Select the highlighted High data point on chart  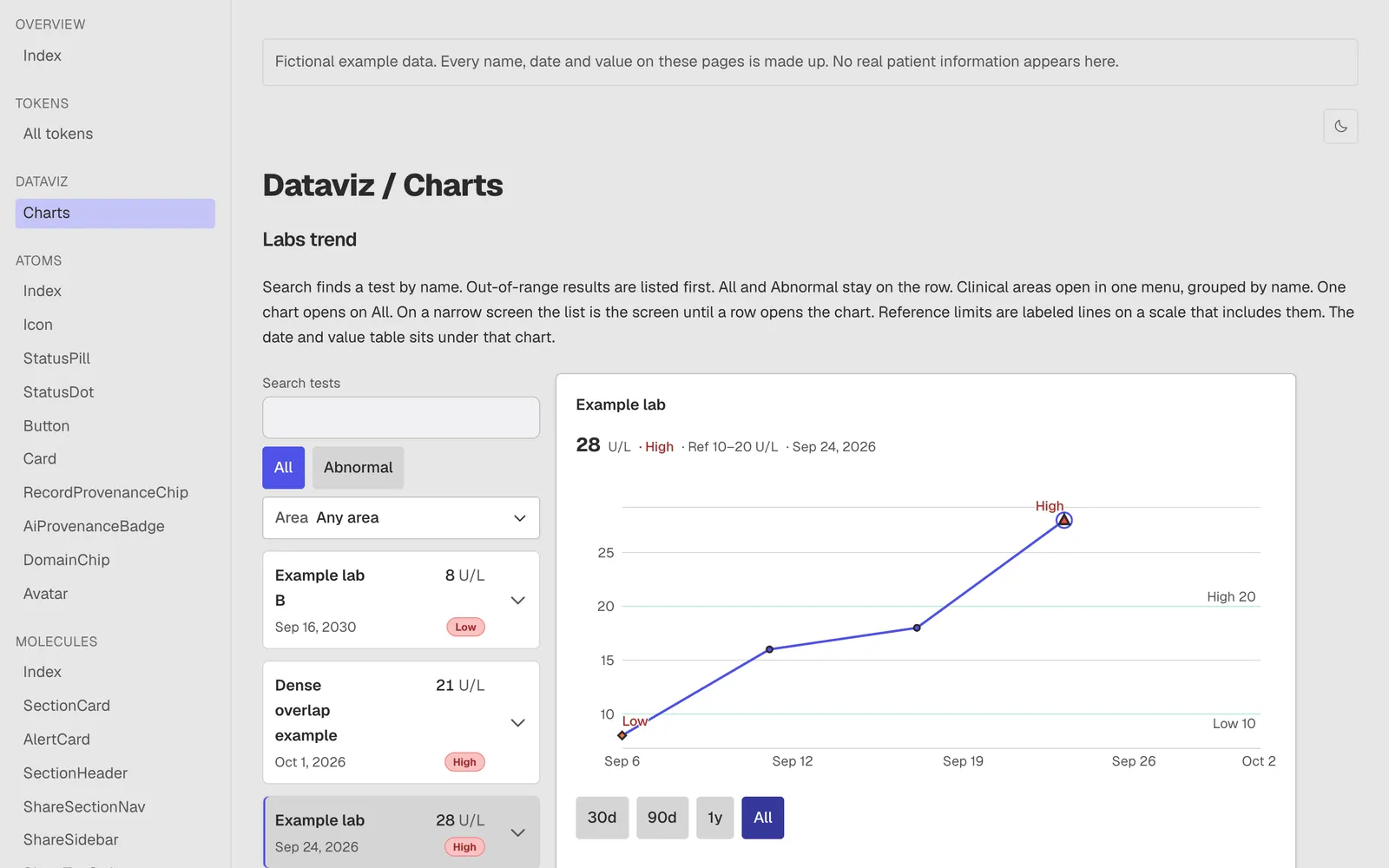click(1063, 520)
